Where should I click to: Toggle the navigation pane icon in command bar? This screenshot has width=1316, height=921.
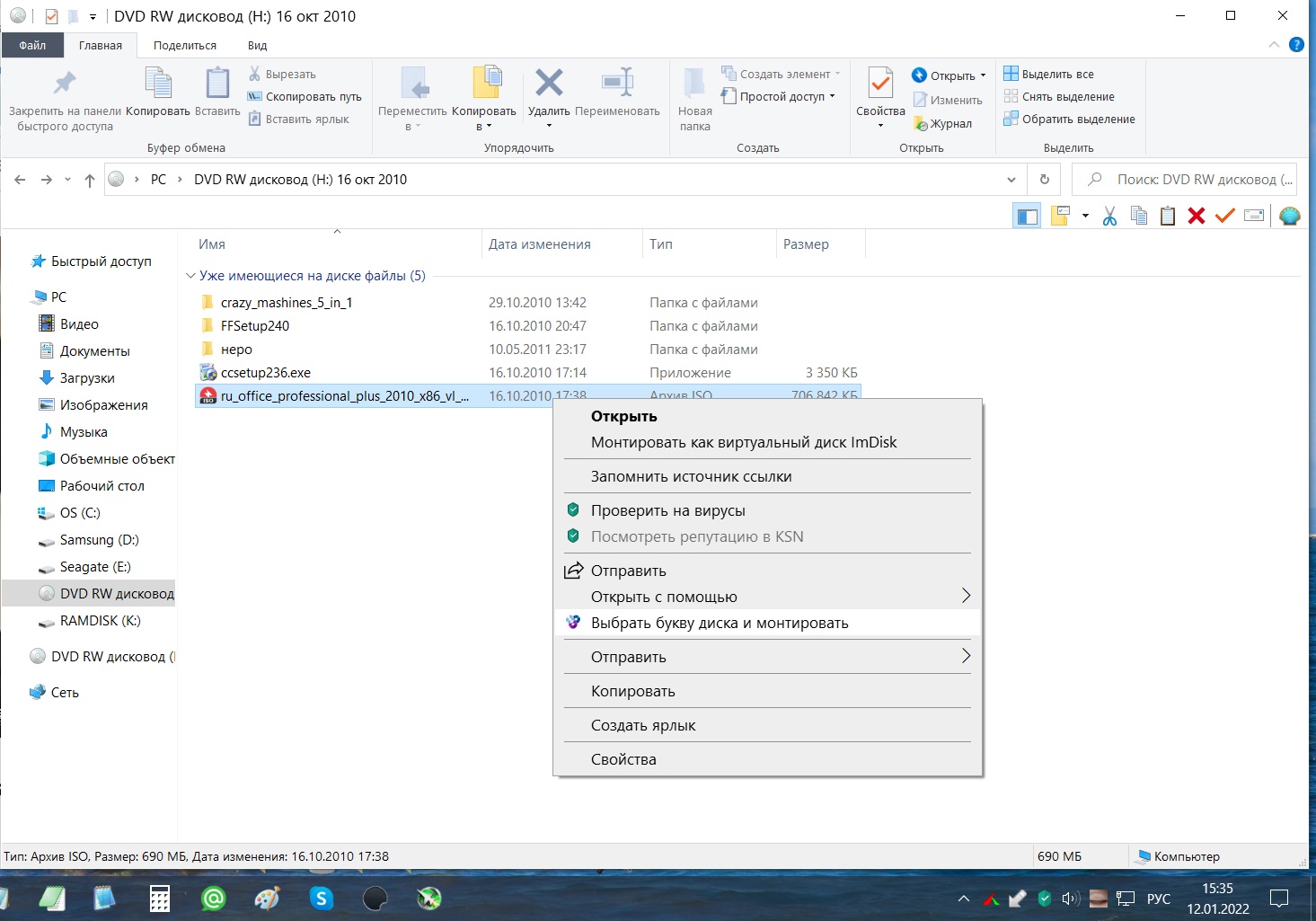(x=1027, y=216)
